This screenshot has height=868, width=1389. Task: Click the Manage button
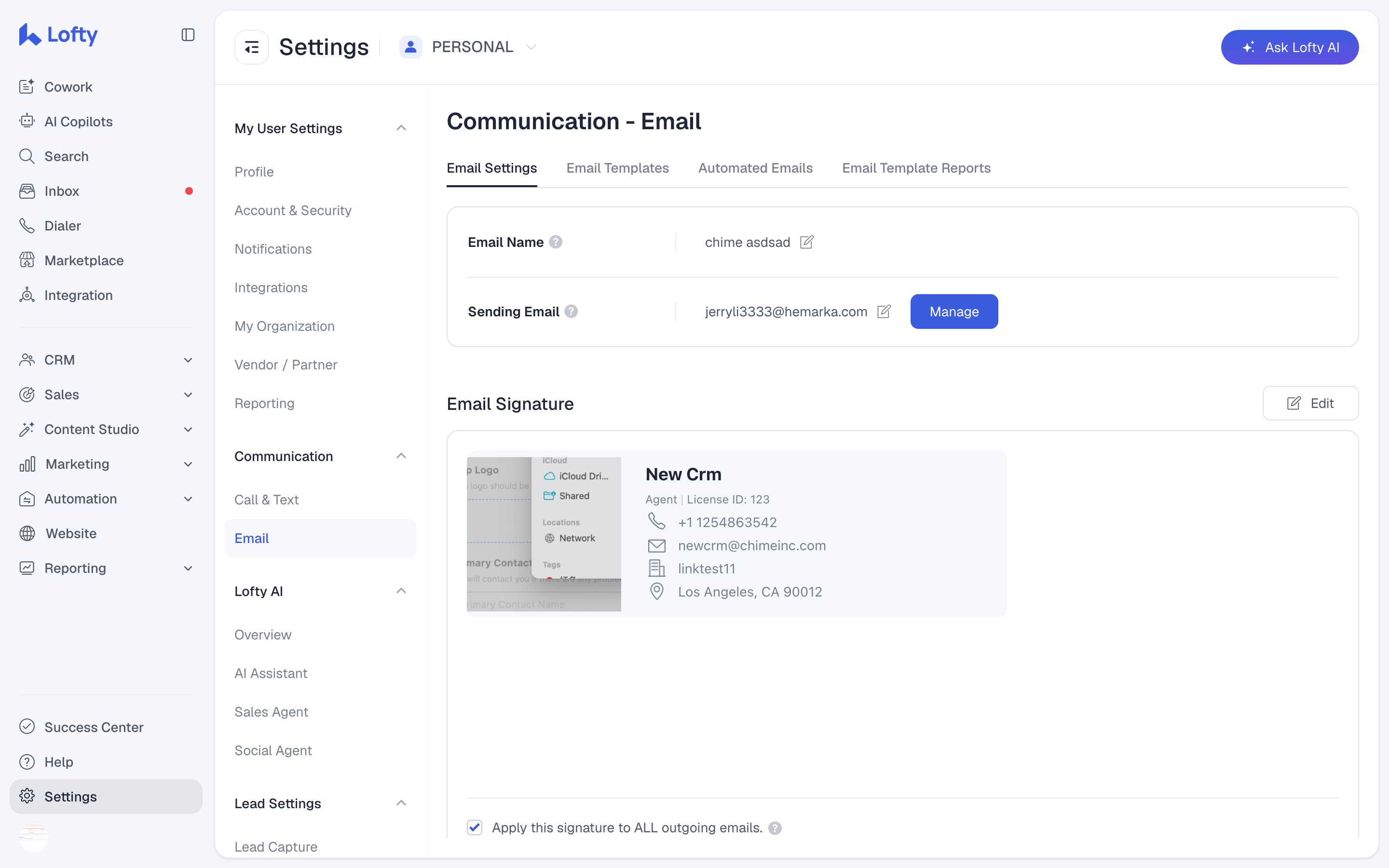954,312
